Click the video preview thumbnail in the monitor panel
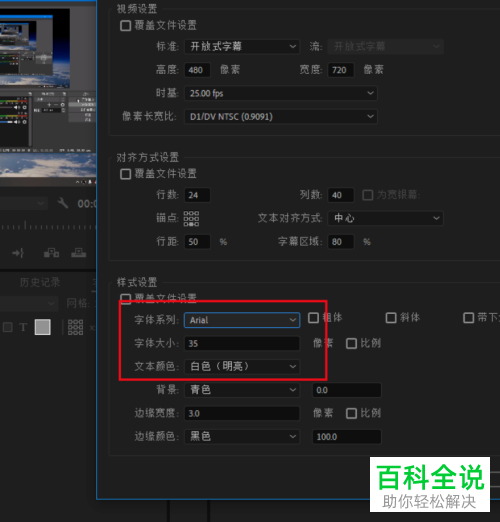The width and height of the screenshot is (500, 522). 35,48
